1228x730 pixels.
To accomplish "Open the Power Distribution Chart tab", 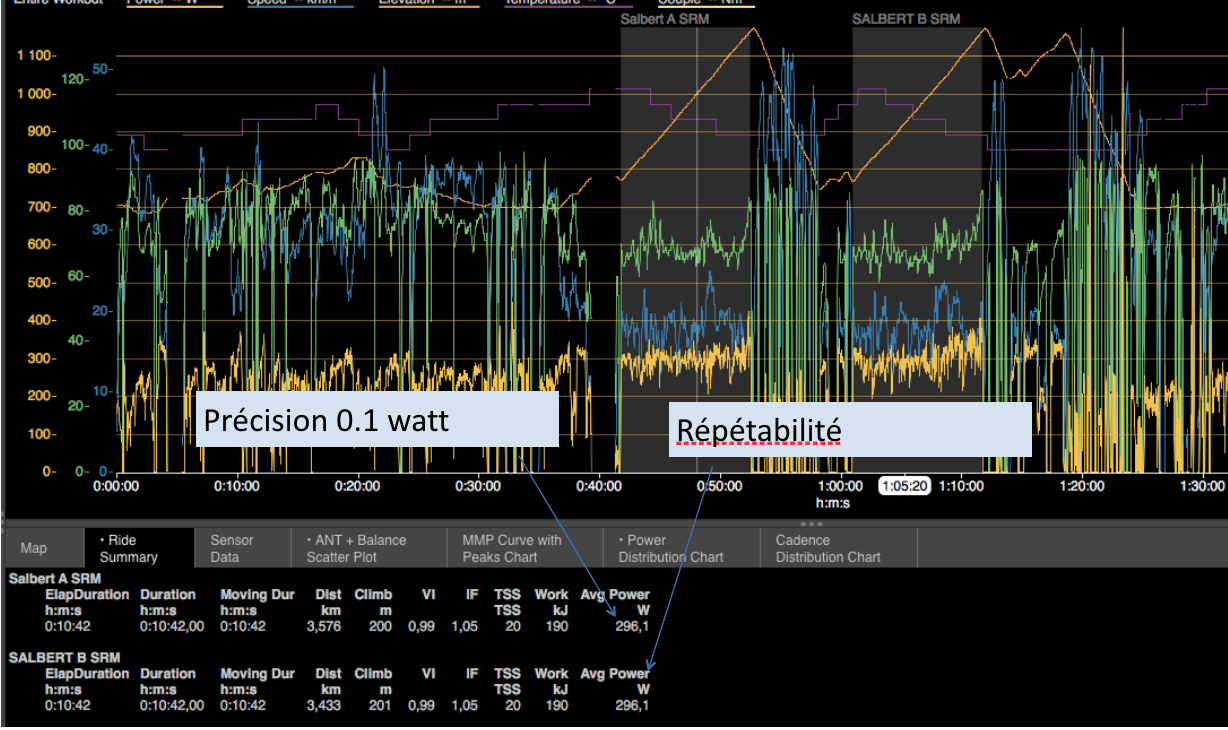I will tap(670, 548).
